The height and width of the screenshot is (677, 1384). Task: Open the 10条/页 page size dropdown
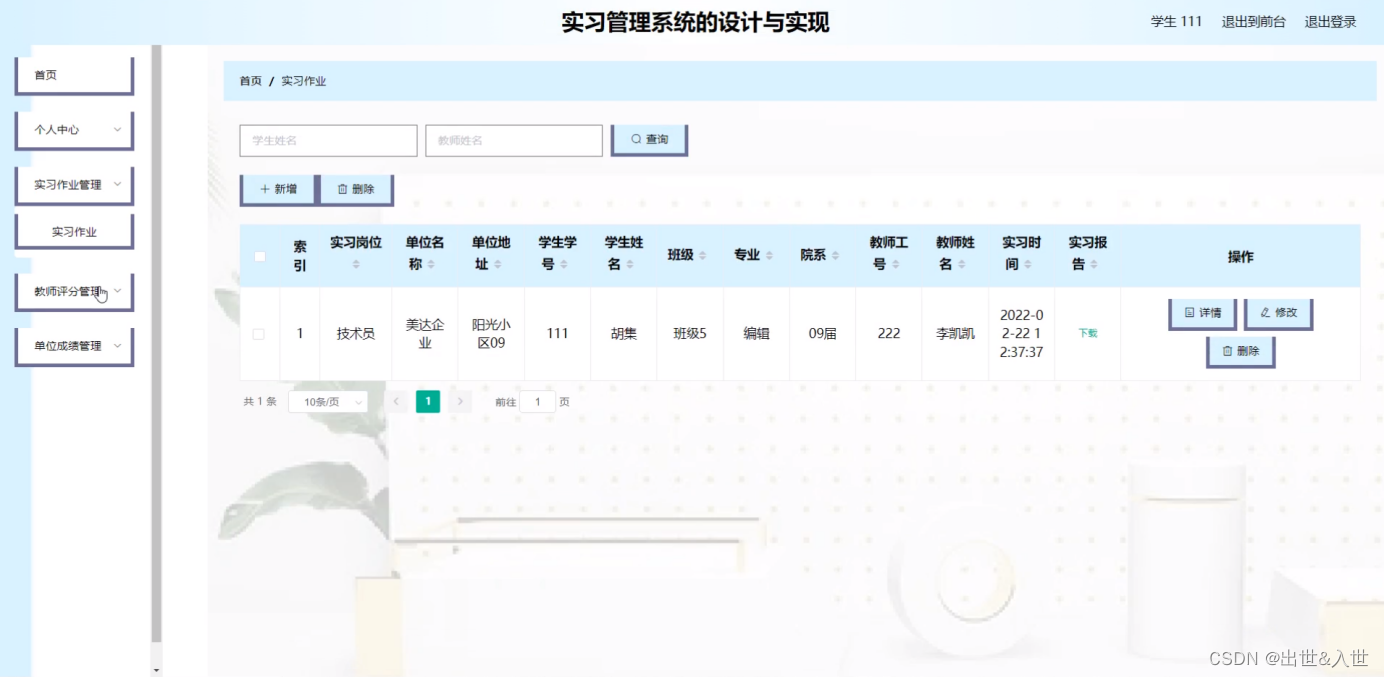click(x=328, y=402)
